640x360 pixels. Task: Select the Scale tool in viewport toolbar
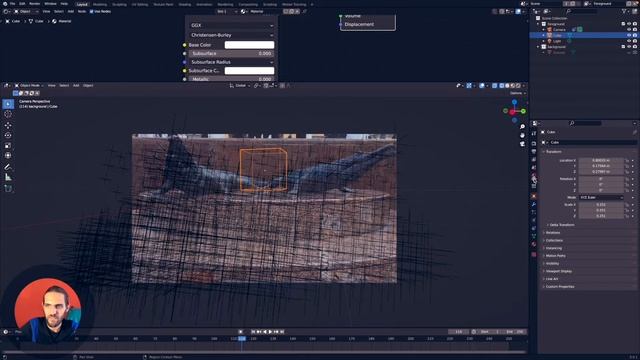[x=8, y=145]
